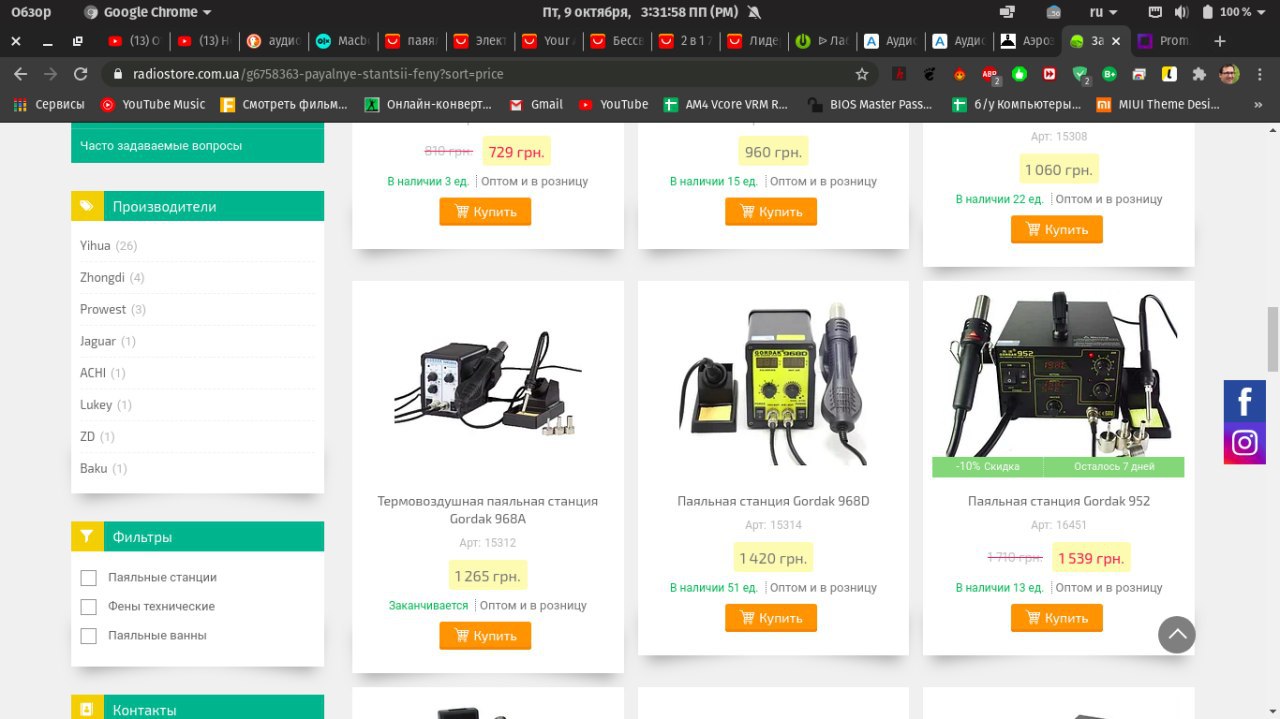
Task: Bookmark this page with the star icon
Action: pyautogui.click(x=862, y=74)
